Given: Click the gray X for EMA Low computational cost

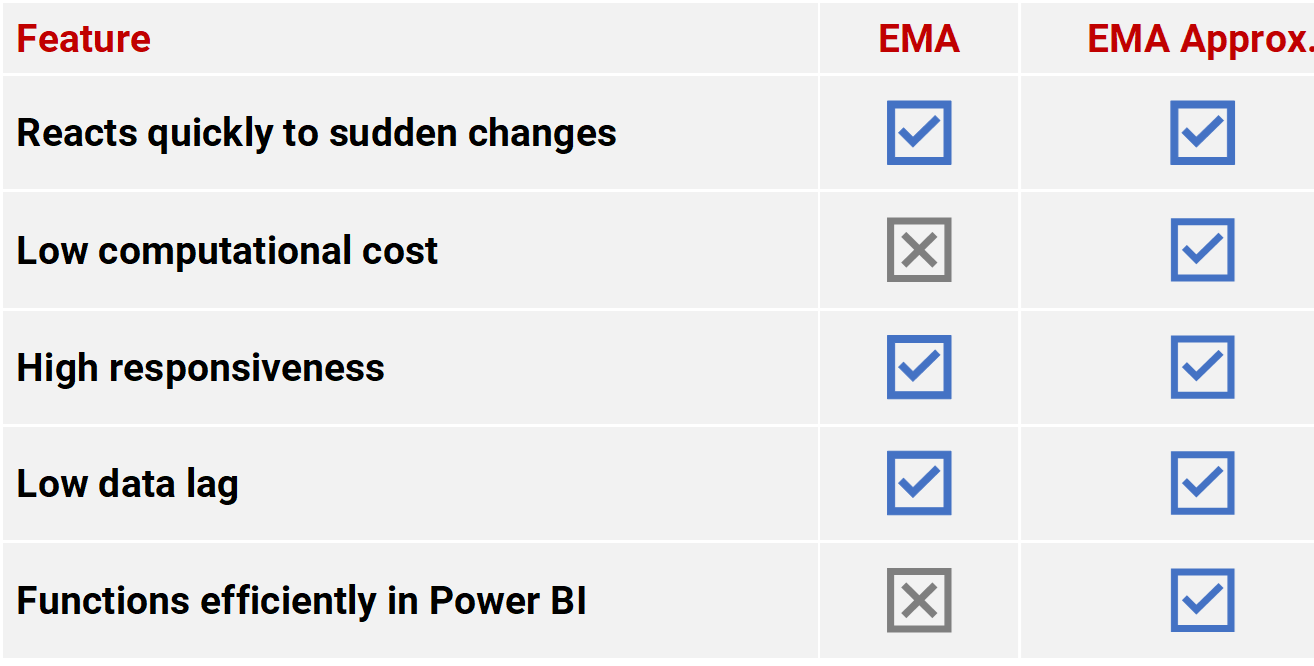Looking at the screenshot, I should [x=919, y=250].
